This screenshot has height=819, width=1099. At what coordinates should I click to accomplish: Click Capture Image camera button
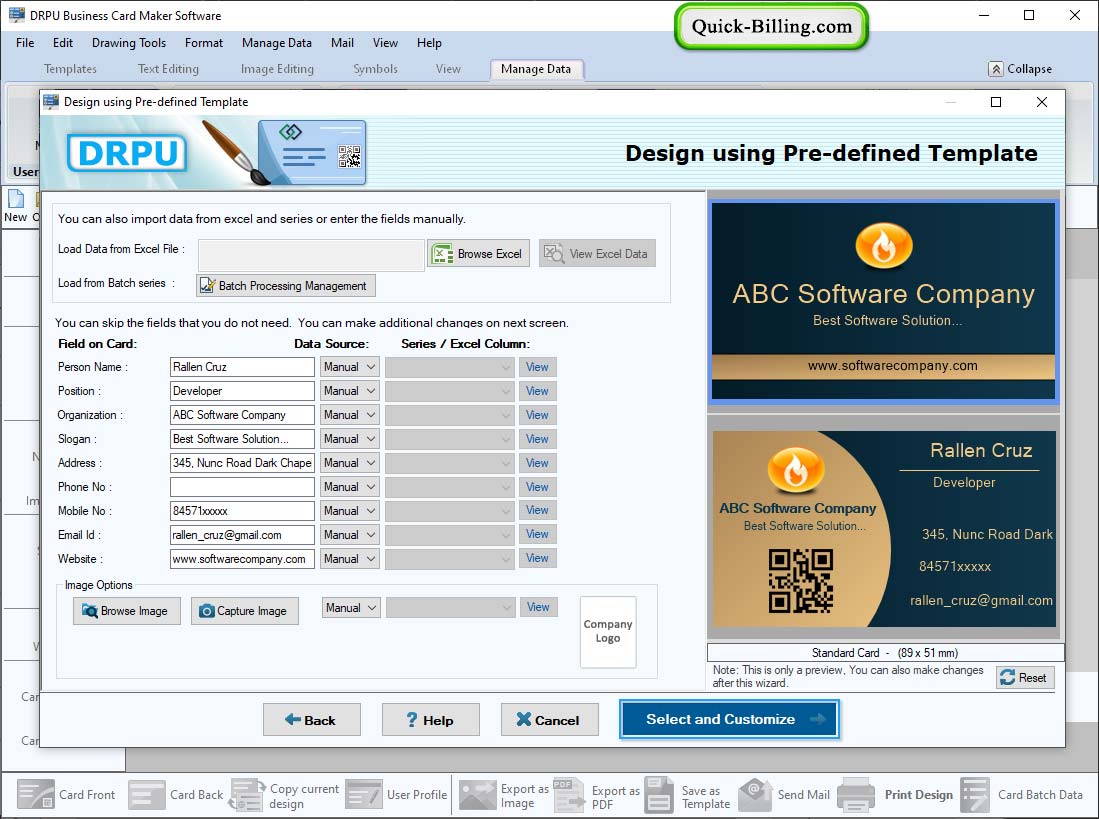[x=244, y=611]
